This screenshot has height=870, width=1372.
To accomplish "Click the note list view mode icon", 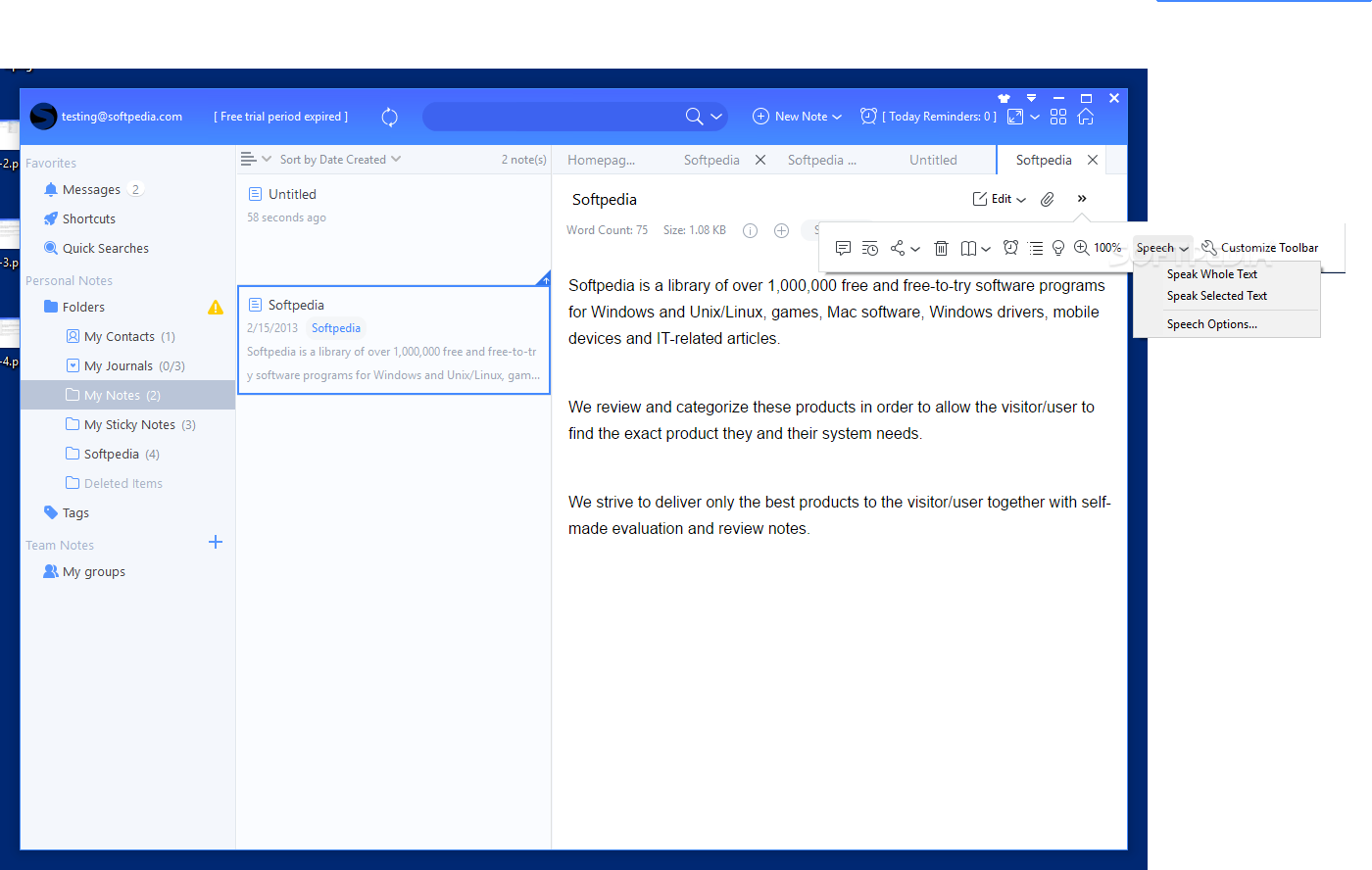I will coord(249,159).
